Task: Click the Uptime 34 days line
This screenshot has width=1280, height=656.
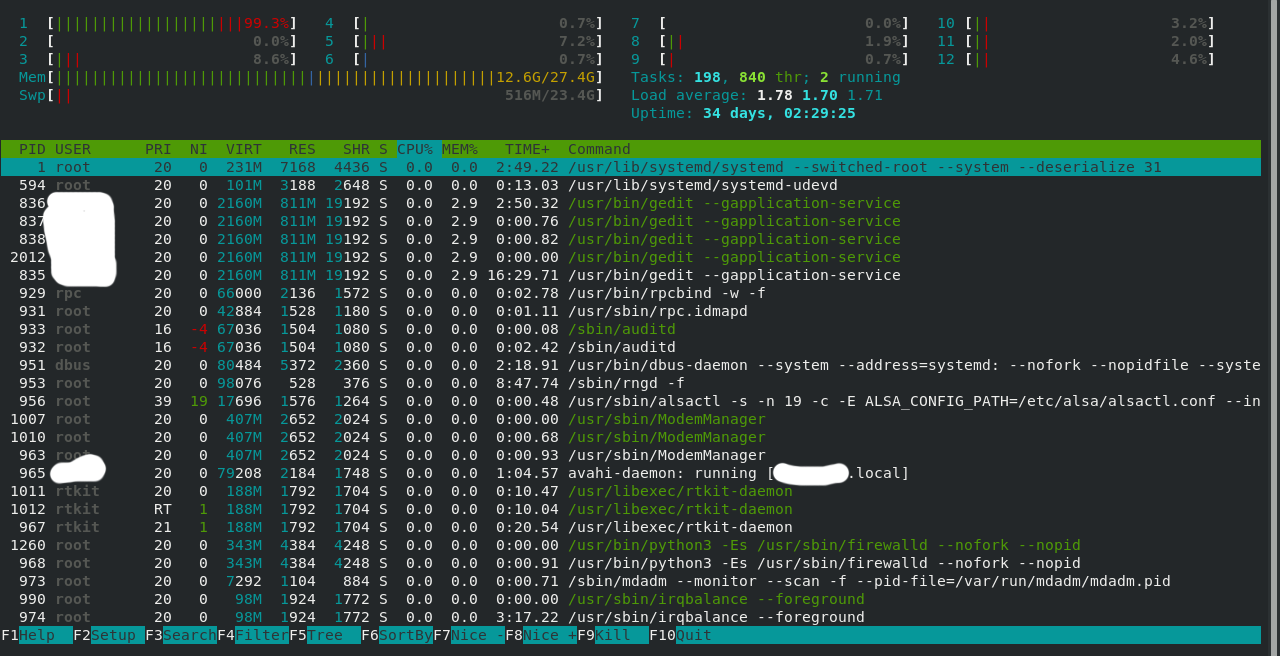Action: tap(743, 113)
